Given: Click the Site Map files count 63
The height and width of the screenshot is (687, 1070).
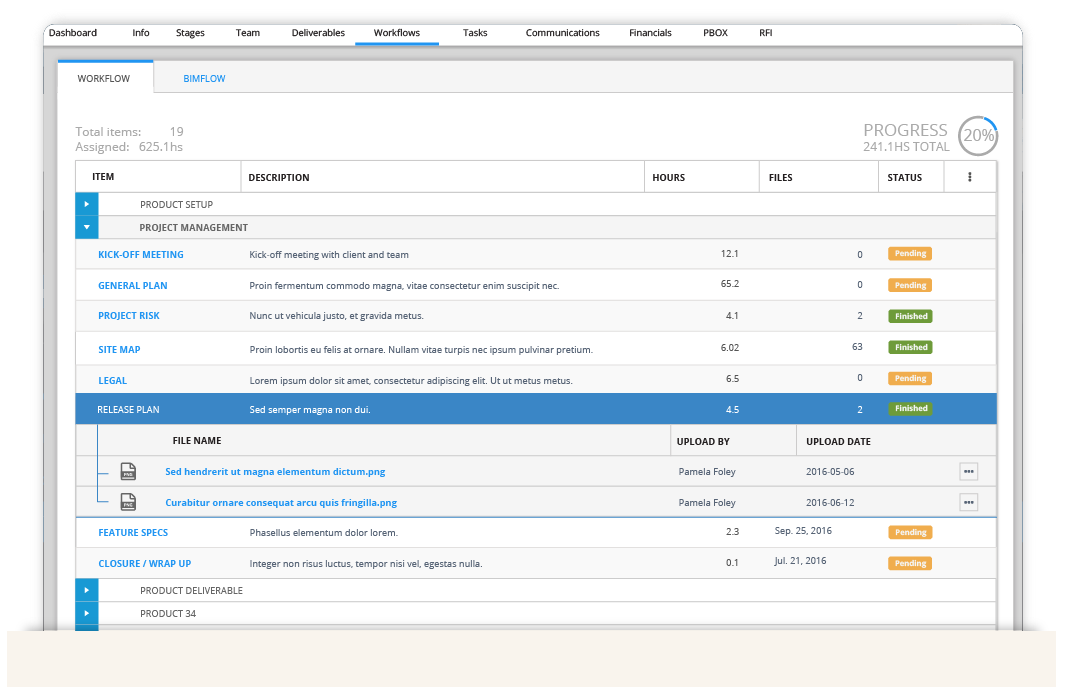Looking at the screenshot, I should coord(857,347).
